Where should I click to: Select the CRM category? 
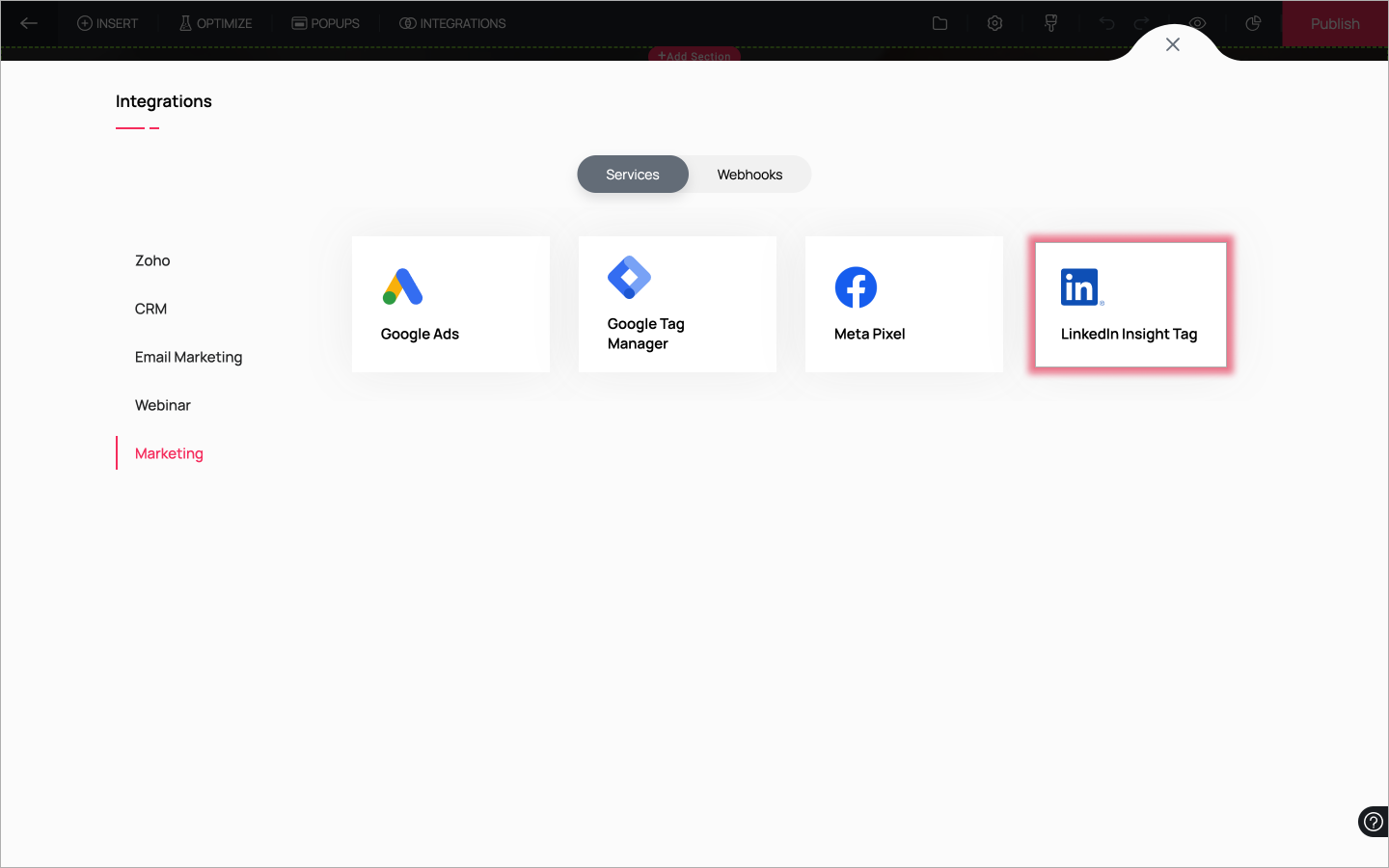[150, 309]
